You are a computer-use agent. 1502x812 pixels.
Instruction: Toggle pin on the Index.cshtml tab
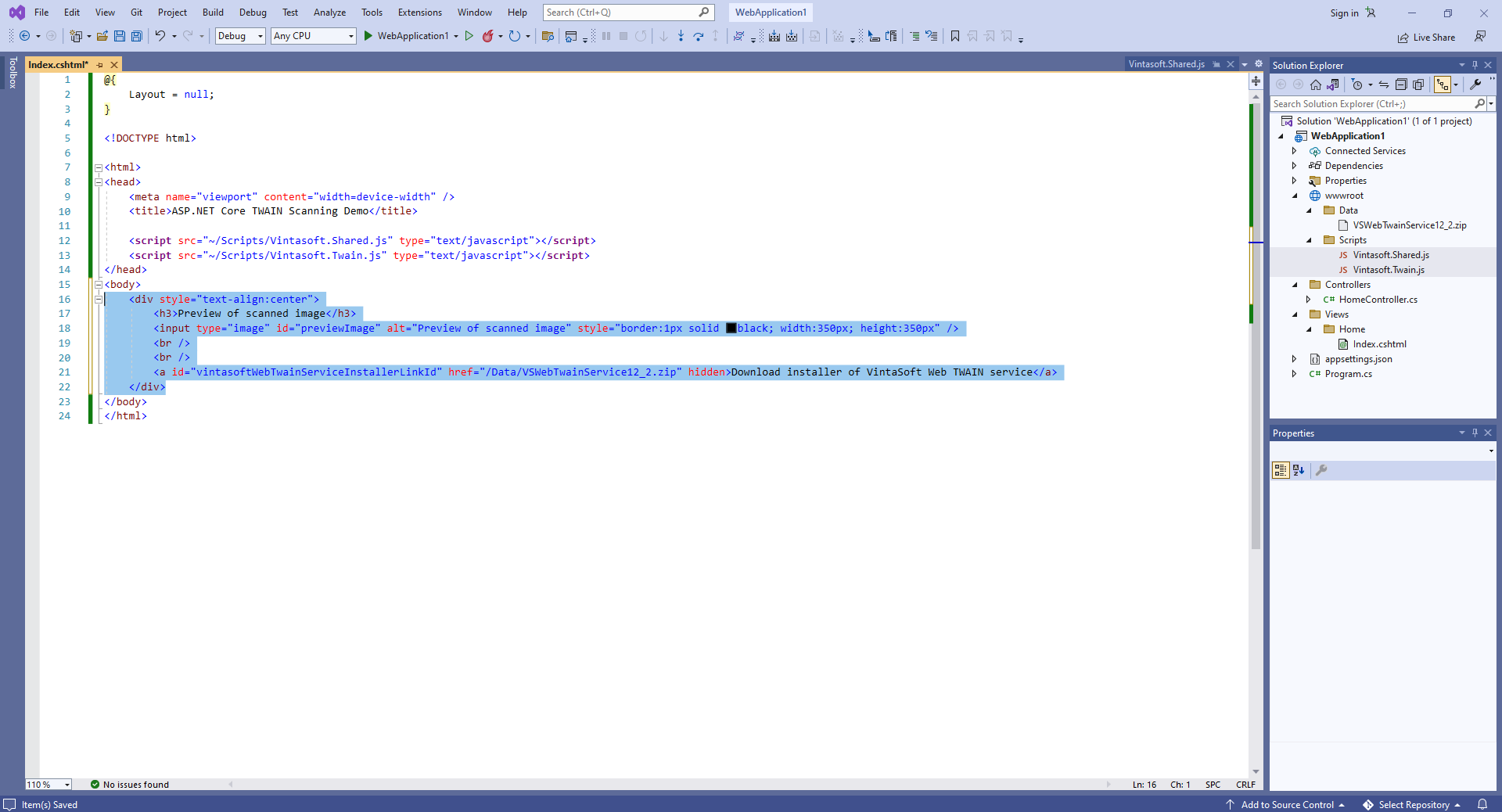[x=100, y=65]
